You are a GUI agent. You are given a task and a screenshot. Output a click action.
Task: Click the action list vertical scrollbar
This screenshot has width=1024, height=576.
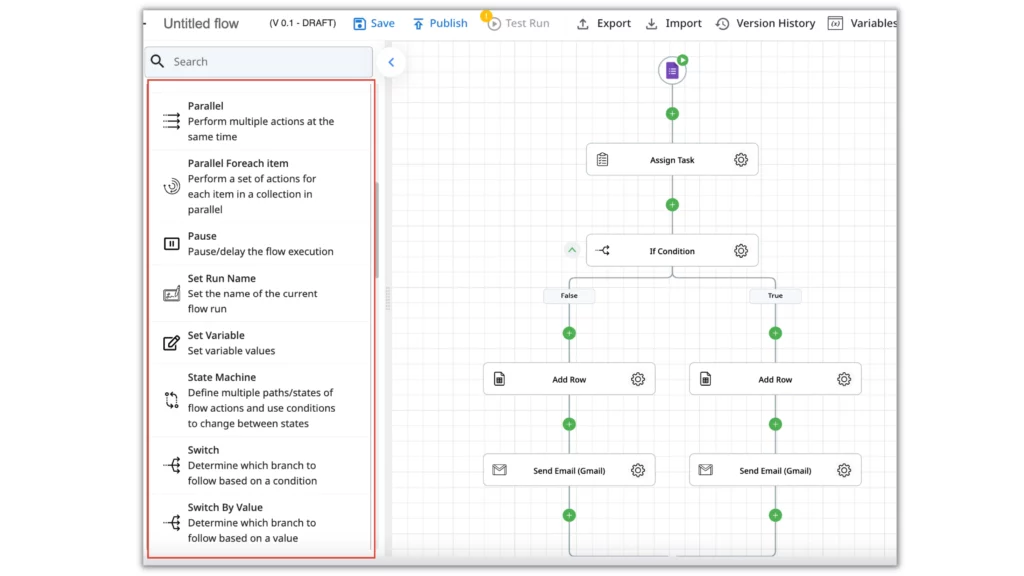pyautogui.click(x=377, y=230)
